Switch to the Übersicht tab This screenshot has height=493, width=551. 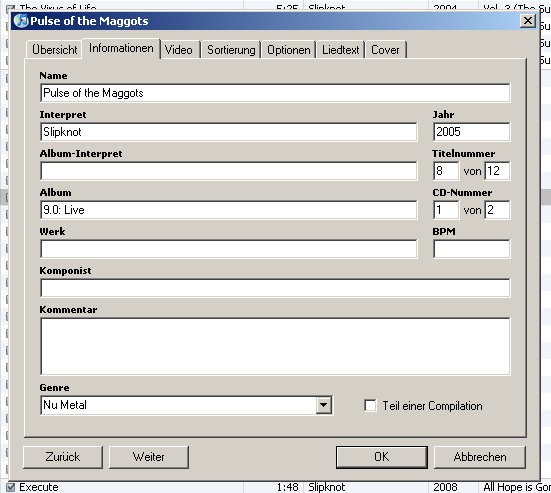coord(54,50)
